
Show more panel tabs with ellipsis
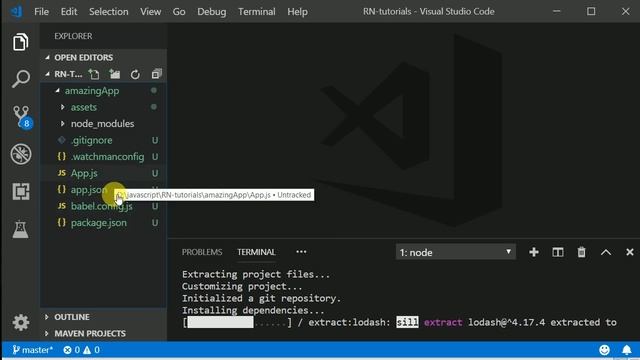pos(301,252)
